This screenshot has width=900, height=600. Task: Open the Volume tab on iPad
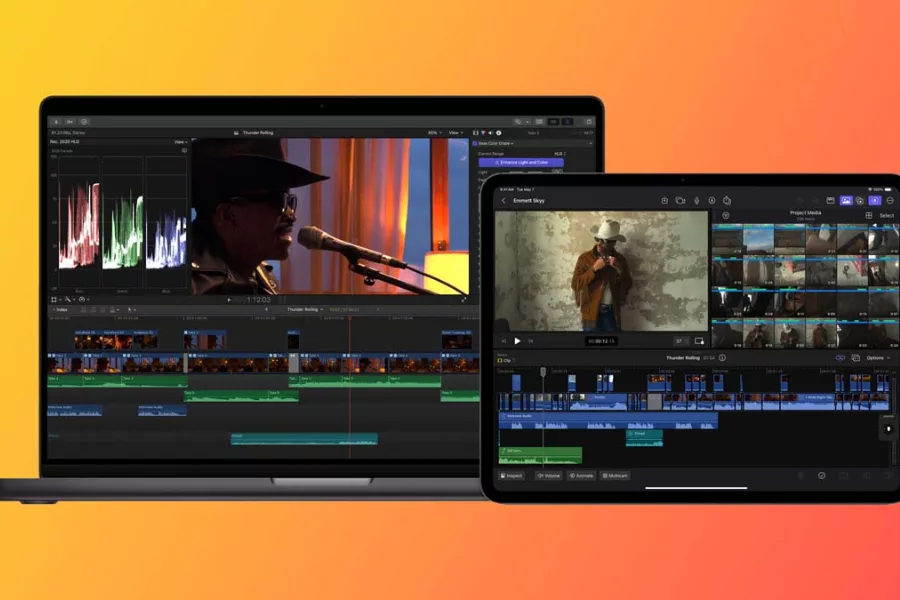click(548, 476)
